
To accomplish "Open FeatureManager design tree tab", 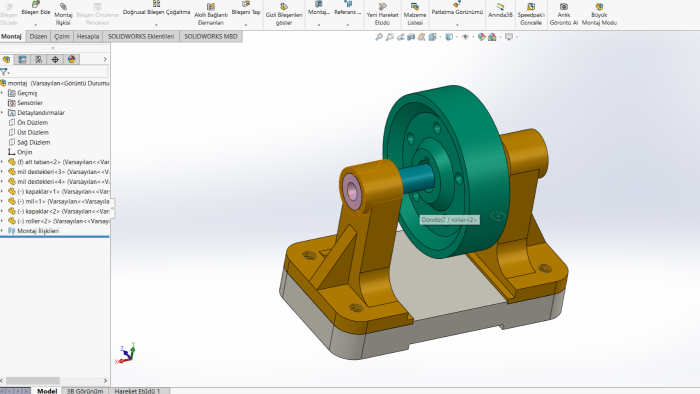I will point(6,59).
